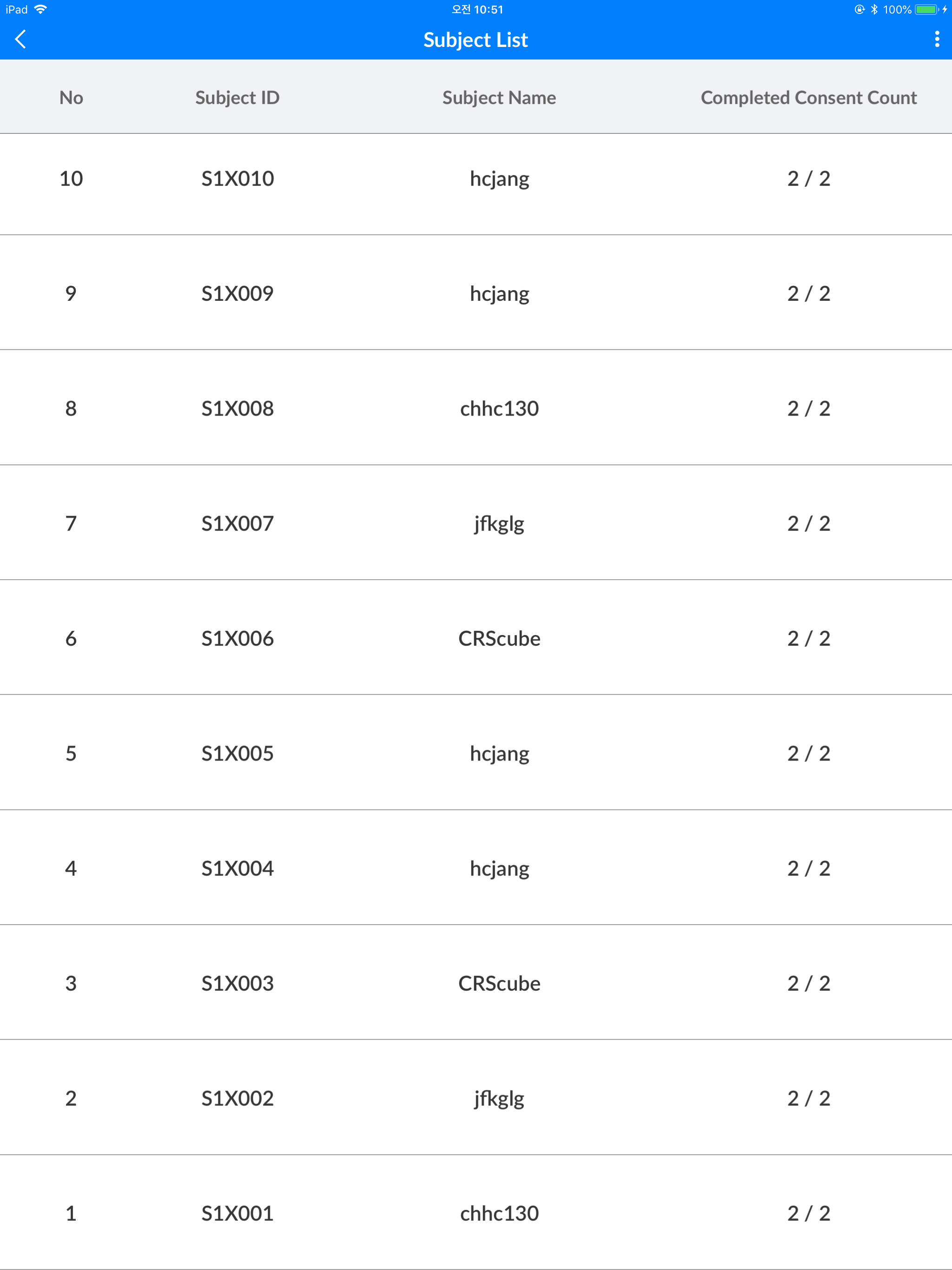The width and height of the screenshot is (952, 1270).
Task: Tap the battery indicator icon
Action: coord(926,9)
